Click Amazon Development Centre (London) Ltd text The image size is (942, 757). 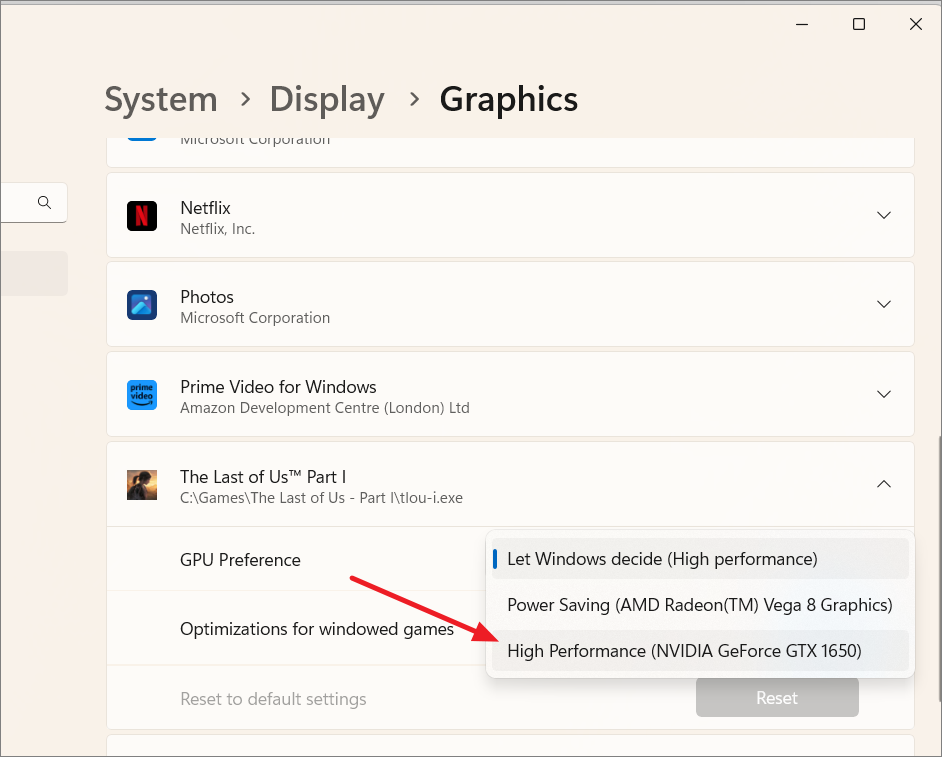(x=325, y=408)
